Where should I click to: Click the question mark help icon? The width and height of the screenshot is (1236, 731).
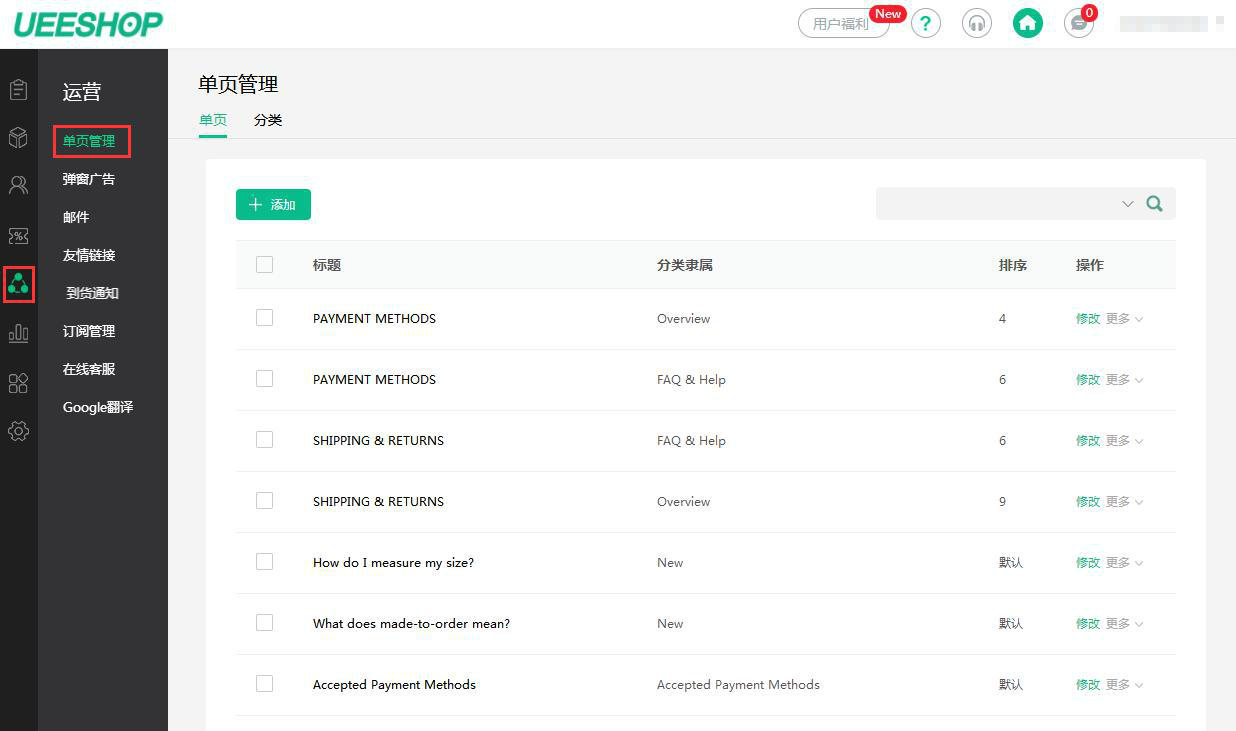point(926,23)
